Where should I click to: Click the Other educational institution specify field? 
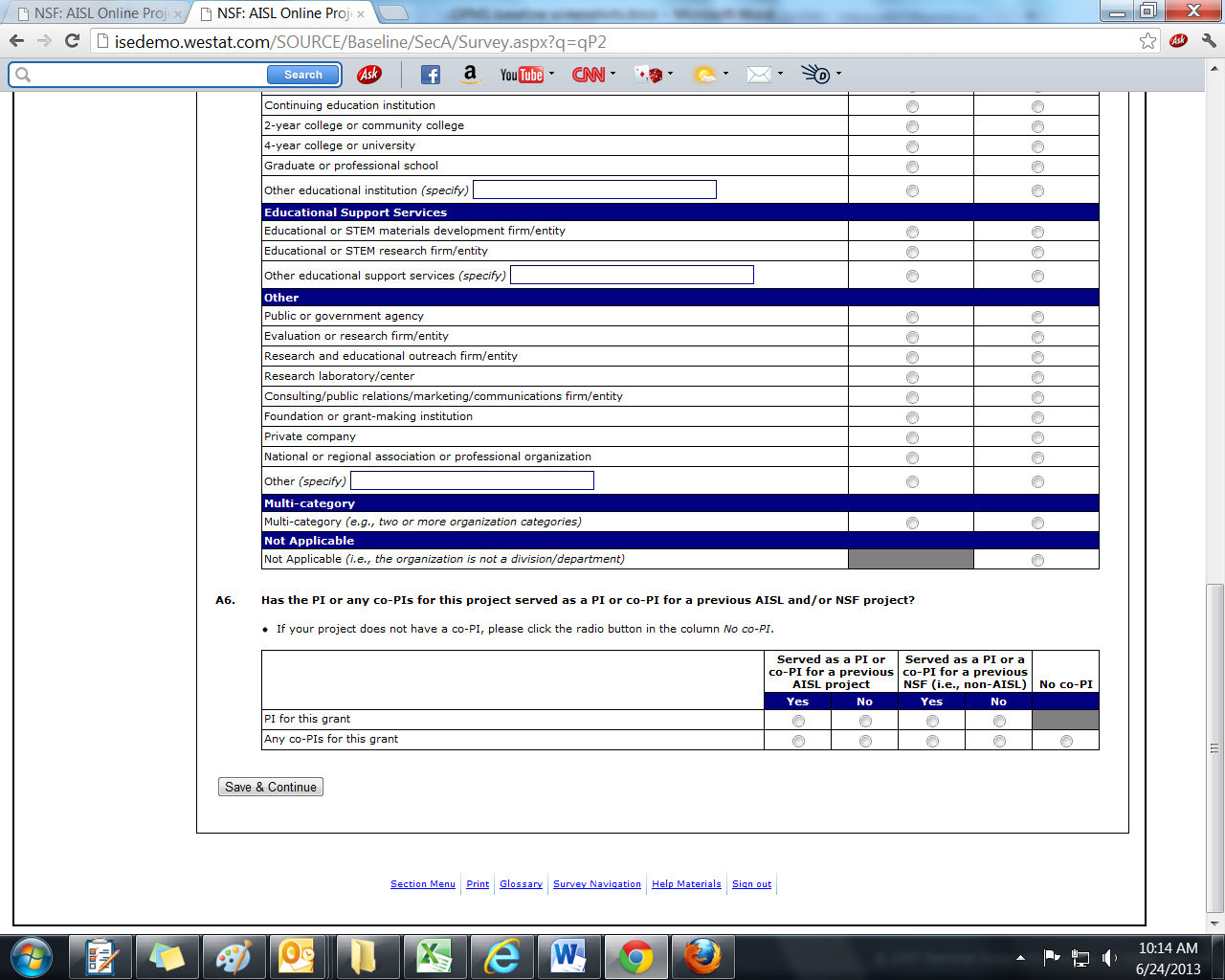click(594, 189)
